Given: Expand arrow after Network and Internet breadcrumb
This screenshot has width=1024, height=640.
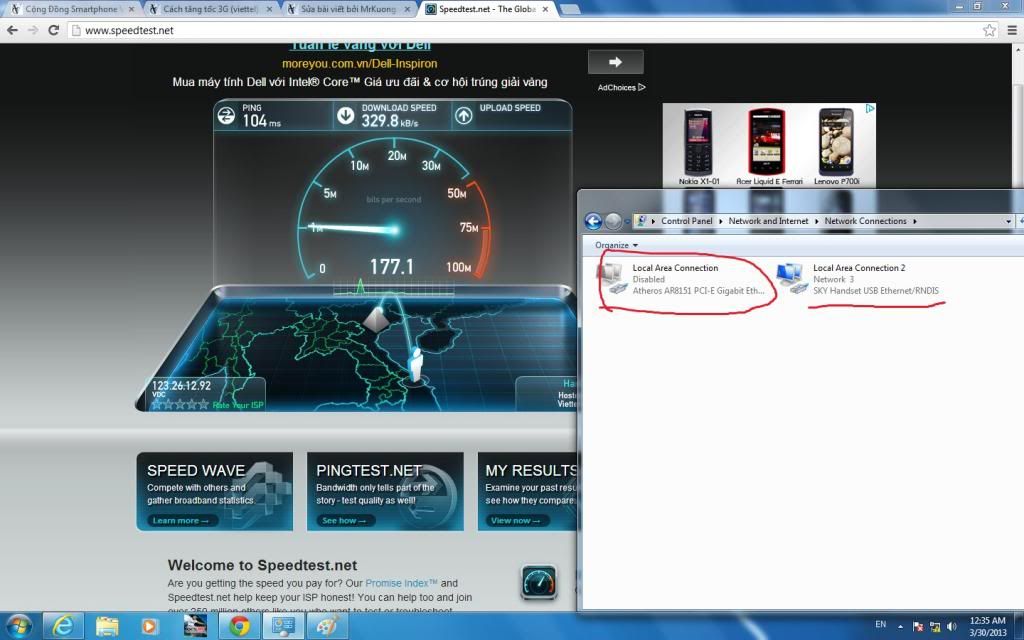Looking at the screenshot, I should click(816, 221).
